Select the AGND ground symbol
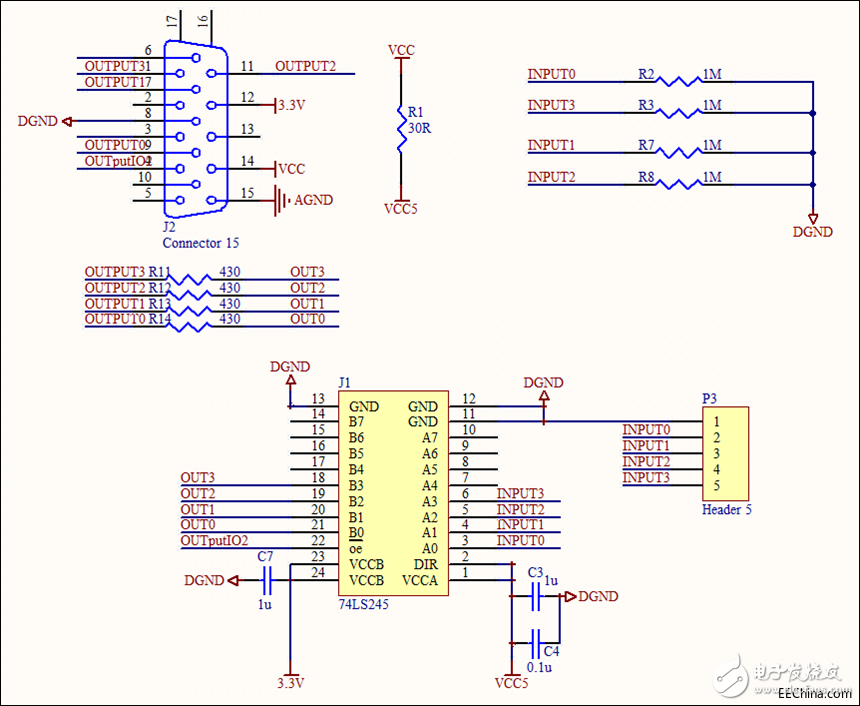Screen dimensions: 860x706 click(x=280, y=201)
